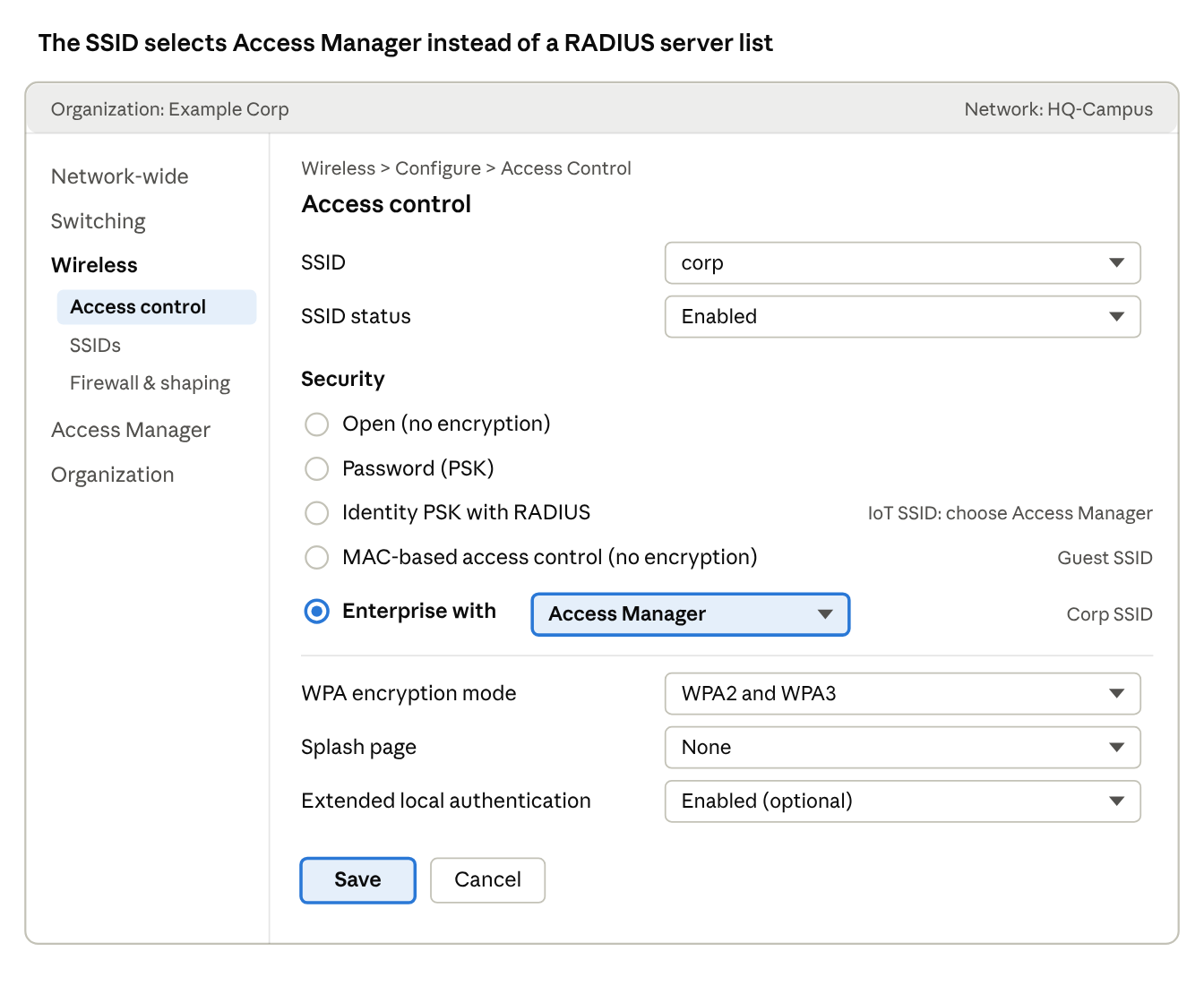
Task: Toggle the Enterprise with radio button
Action: pyautogui.click(x=316, y=612)
